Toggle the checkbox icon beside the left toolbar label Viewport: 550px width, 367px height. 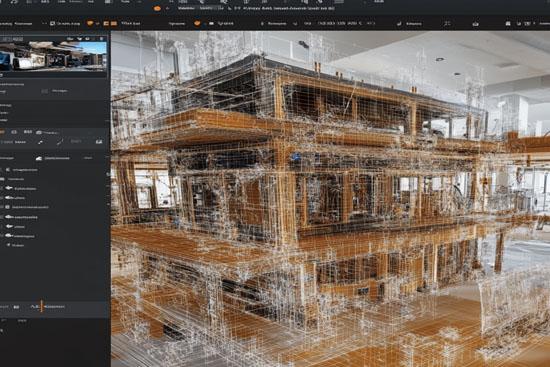click(52, 24)
